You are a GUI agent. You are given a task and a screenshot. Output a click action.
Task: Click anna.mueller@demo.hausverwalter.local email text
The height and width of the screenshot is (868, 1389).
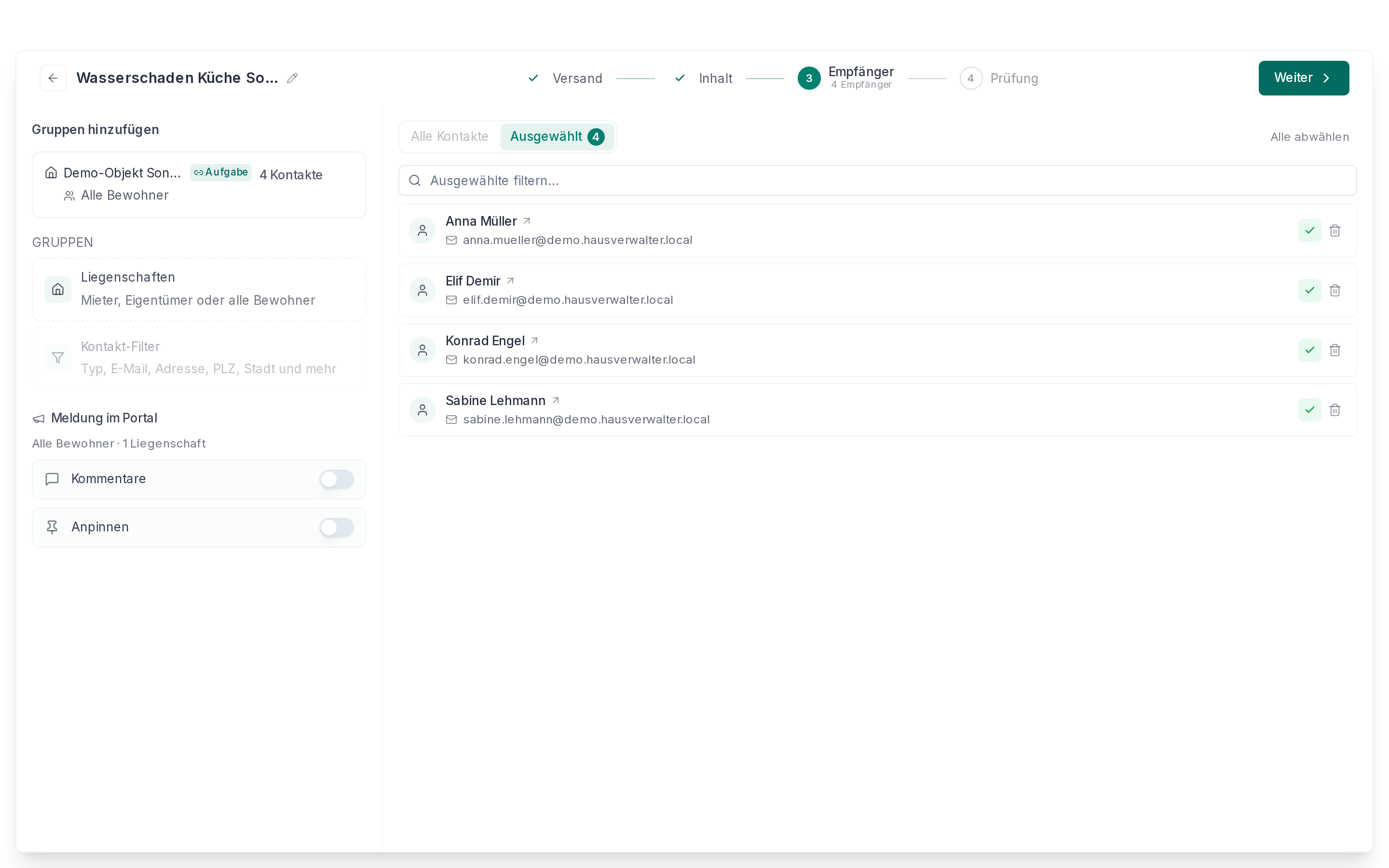tap(577, 240)
